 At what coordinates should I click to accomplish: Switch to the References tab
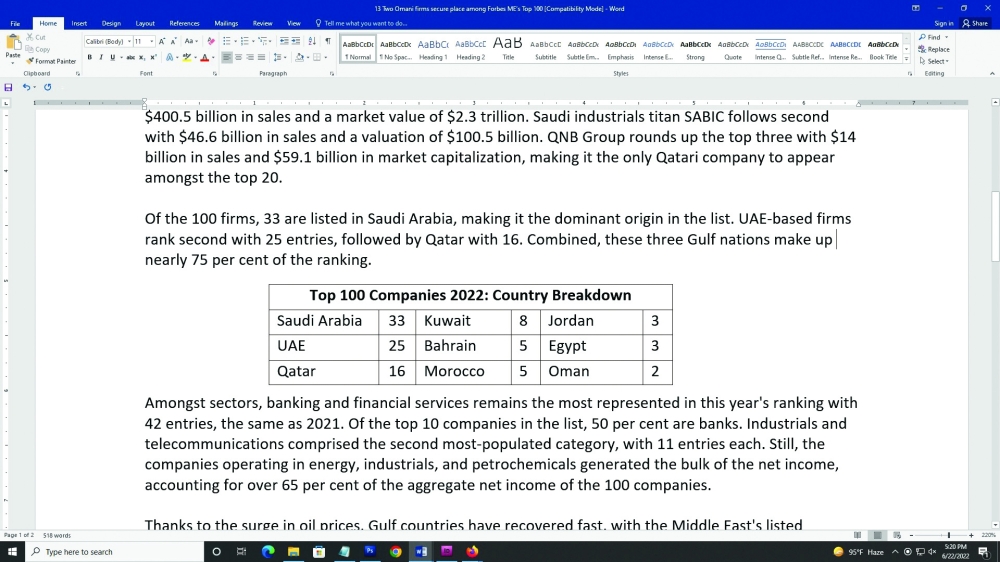pos(184,24)
